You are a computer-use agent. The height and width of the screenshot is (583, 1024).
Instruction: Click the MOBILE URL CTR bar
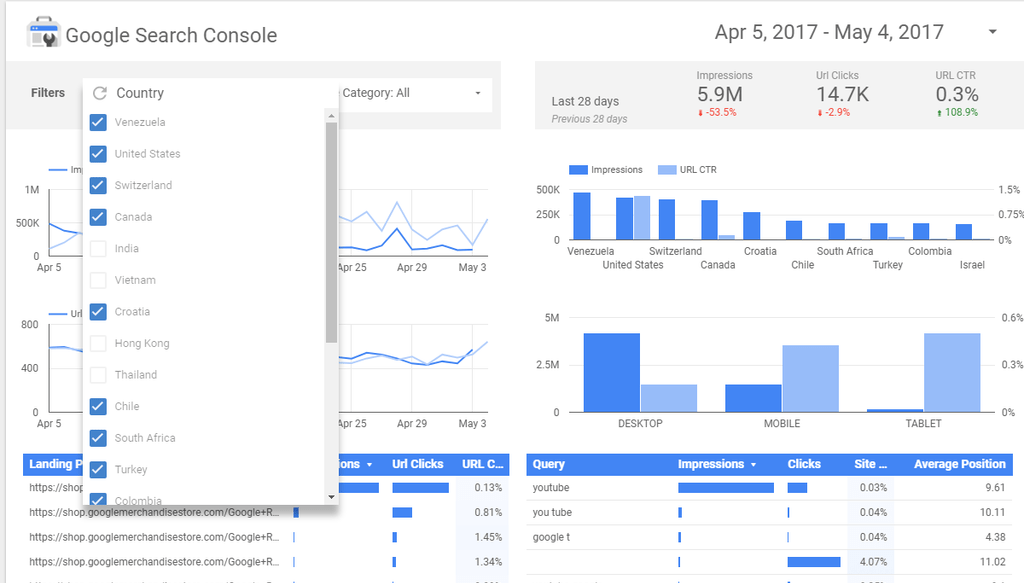coord(810,379)
